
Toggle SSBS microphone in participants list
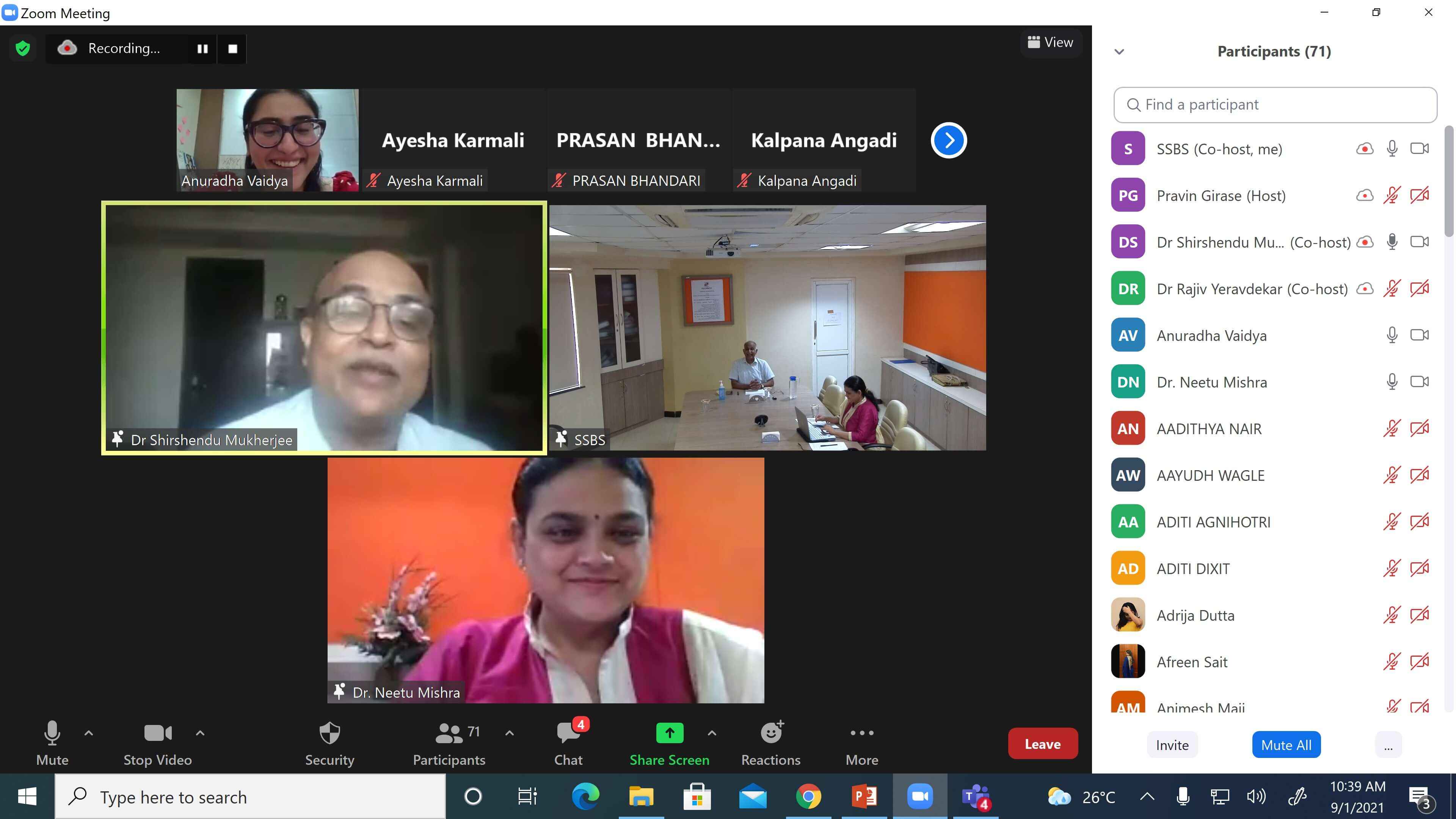coord(1392,149)
